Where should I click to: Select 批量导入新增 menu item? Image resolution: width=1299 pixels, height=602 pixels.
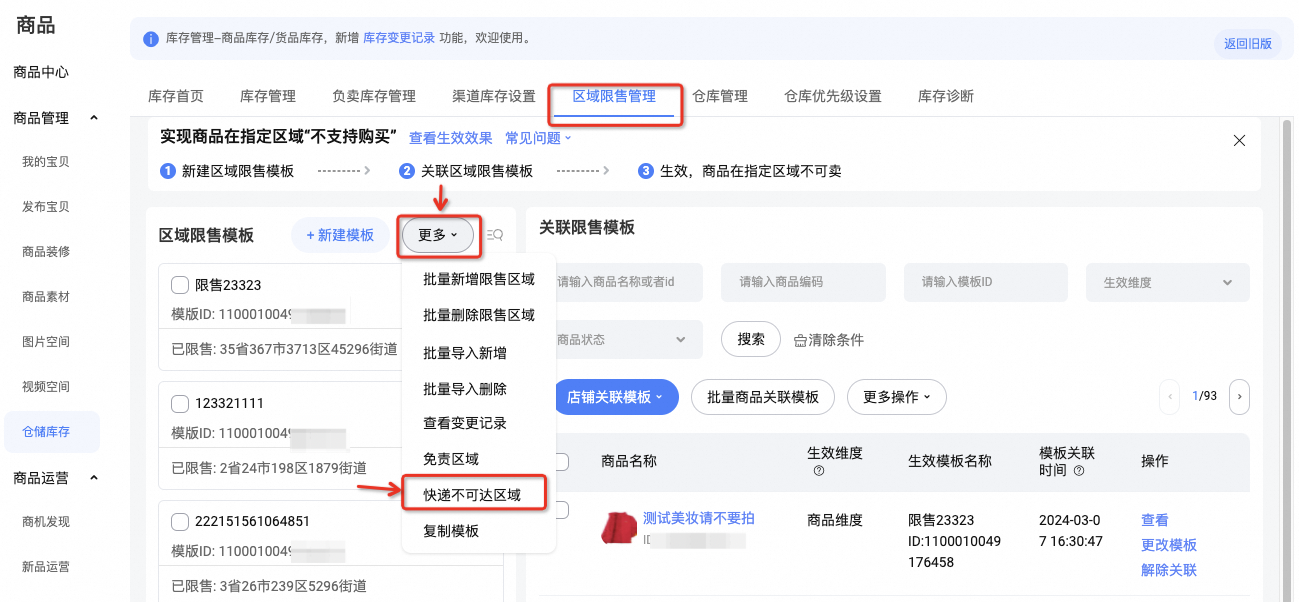pyautogui.click(x=465, y=353)
